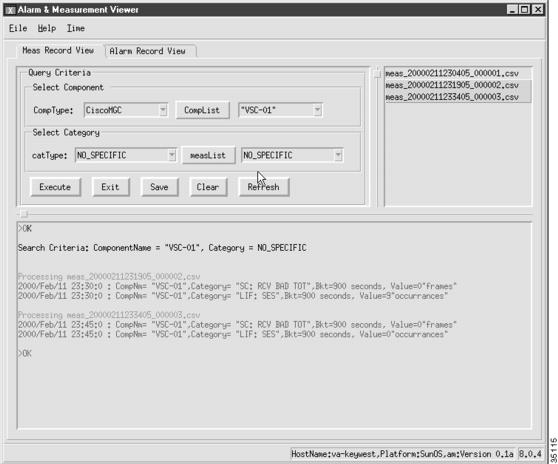Click the first >OK prompt line
Screen dimensions: 558x464
pyautogui.click(x=25, y=229)
